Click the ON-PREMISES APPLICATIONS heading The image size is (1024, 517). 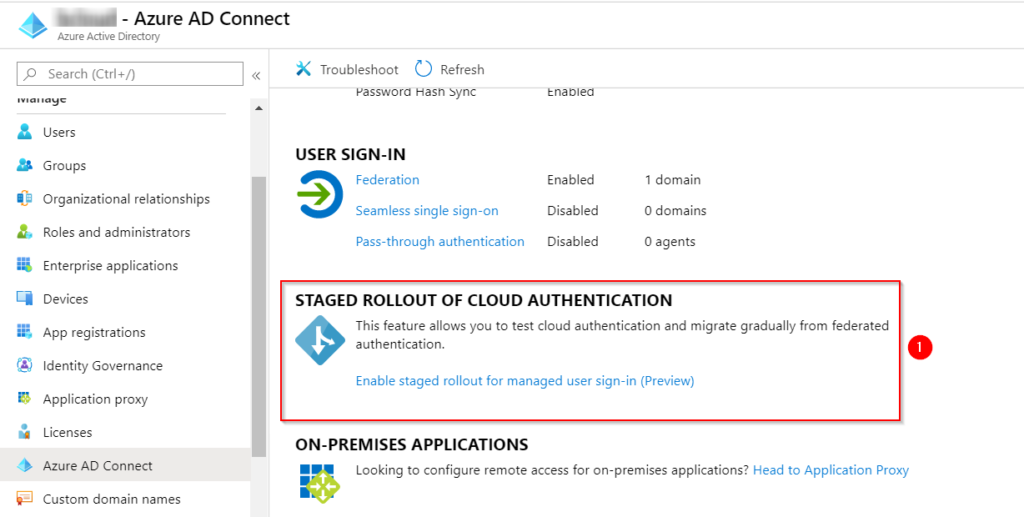(x=411, y=445)
